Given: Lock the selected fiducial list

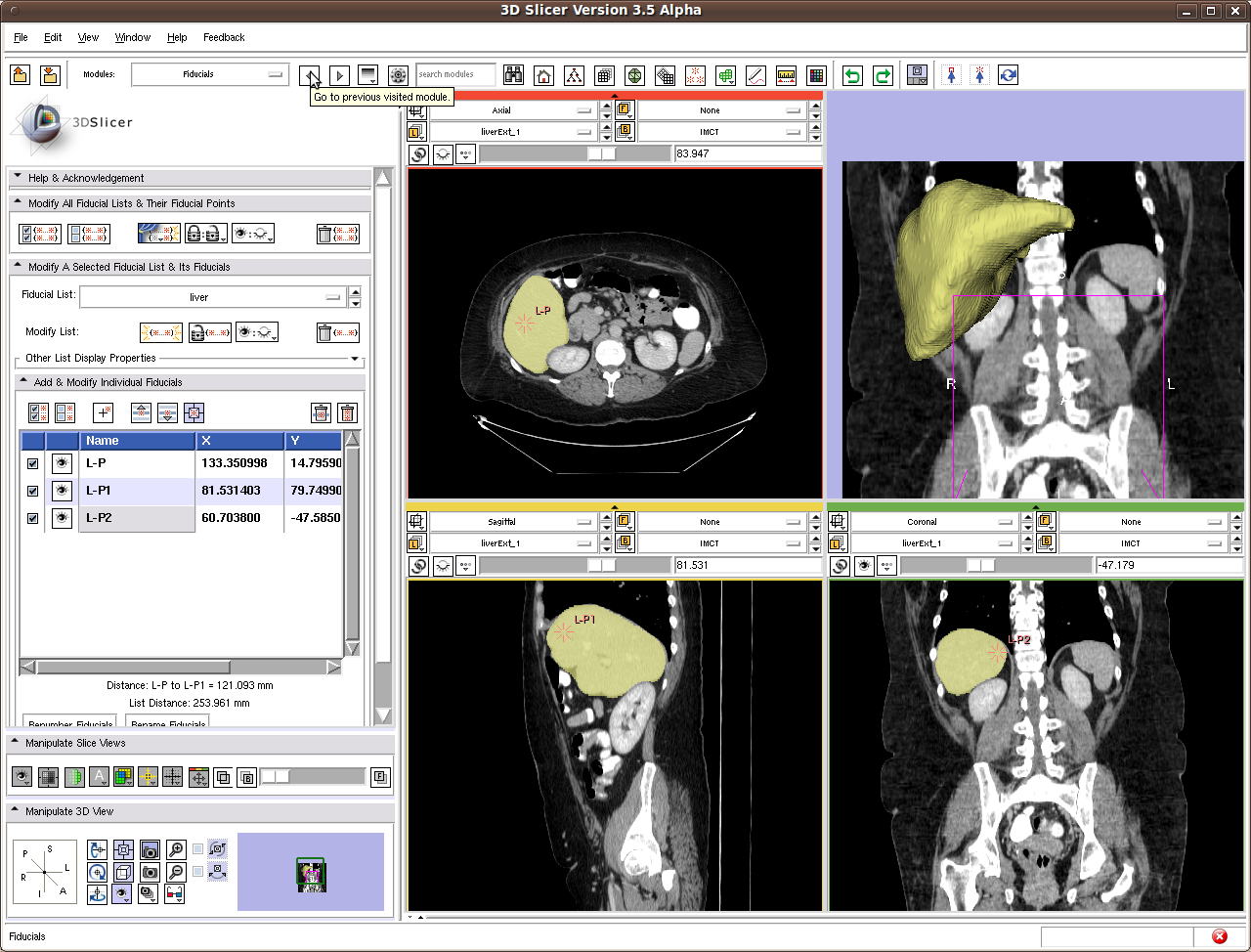Looking at the screenshot, I should [209, 332].
